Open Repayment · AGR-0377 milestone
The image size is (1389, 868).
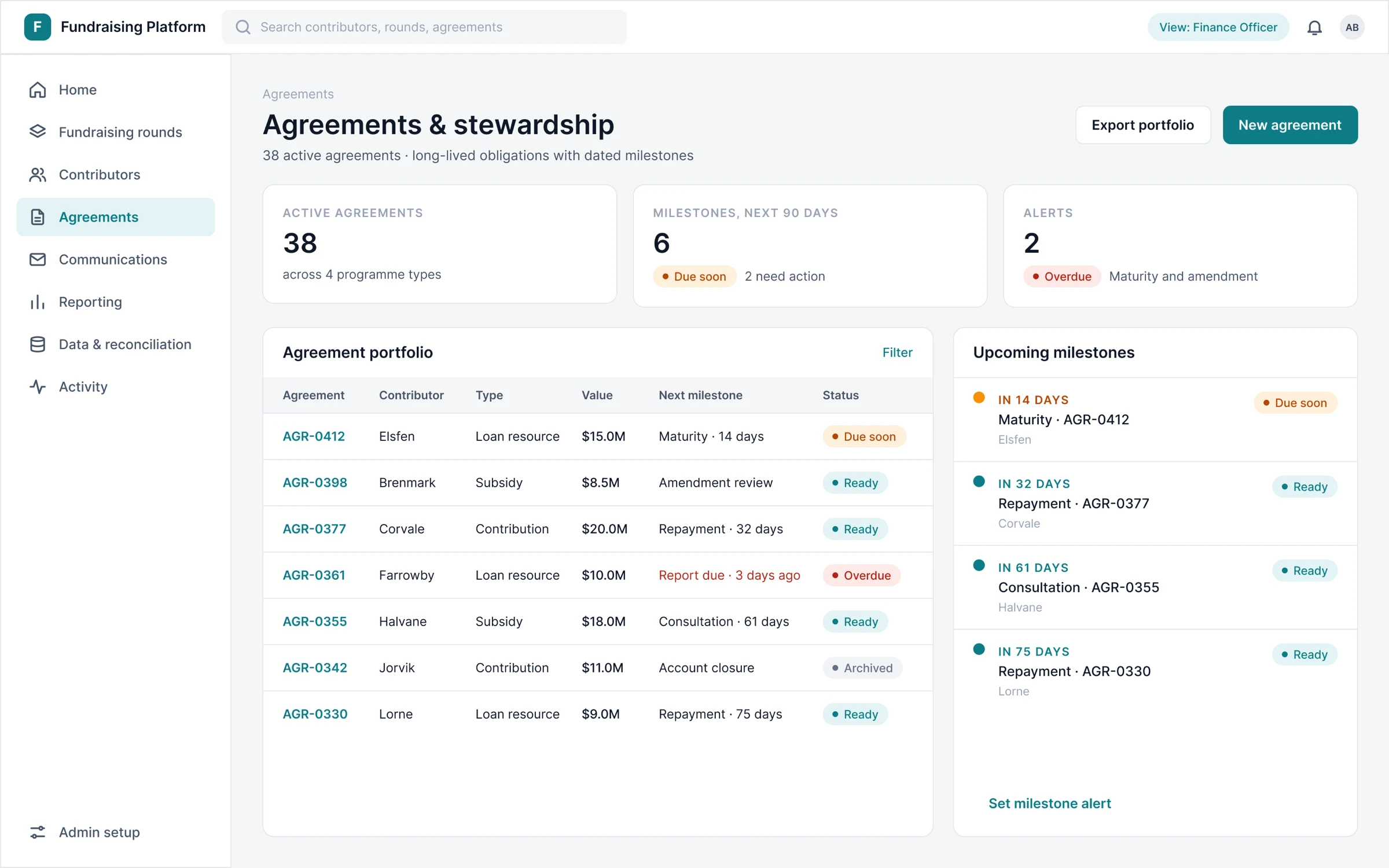pos(1155,503)
